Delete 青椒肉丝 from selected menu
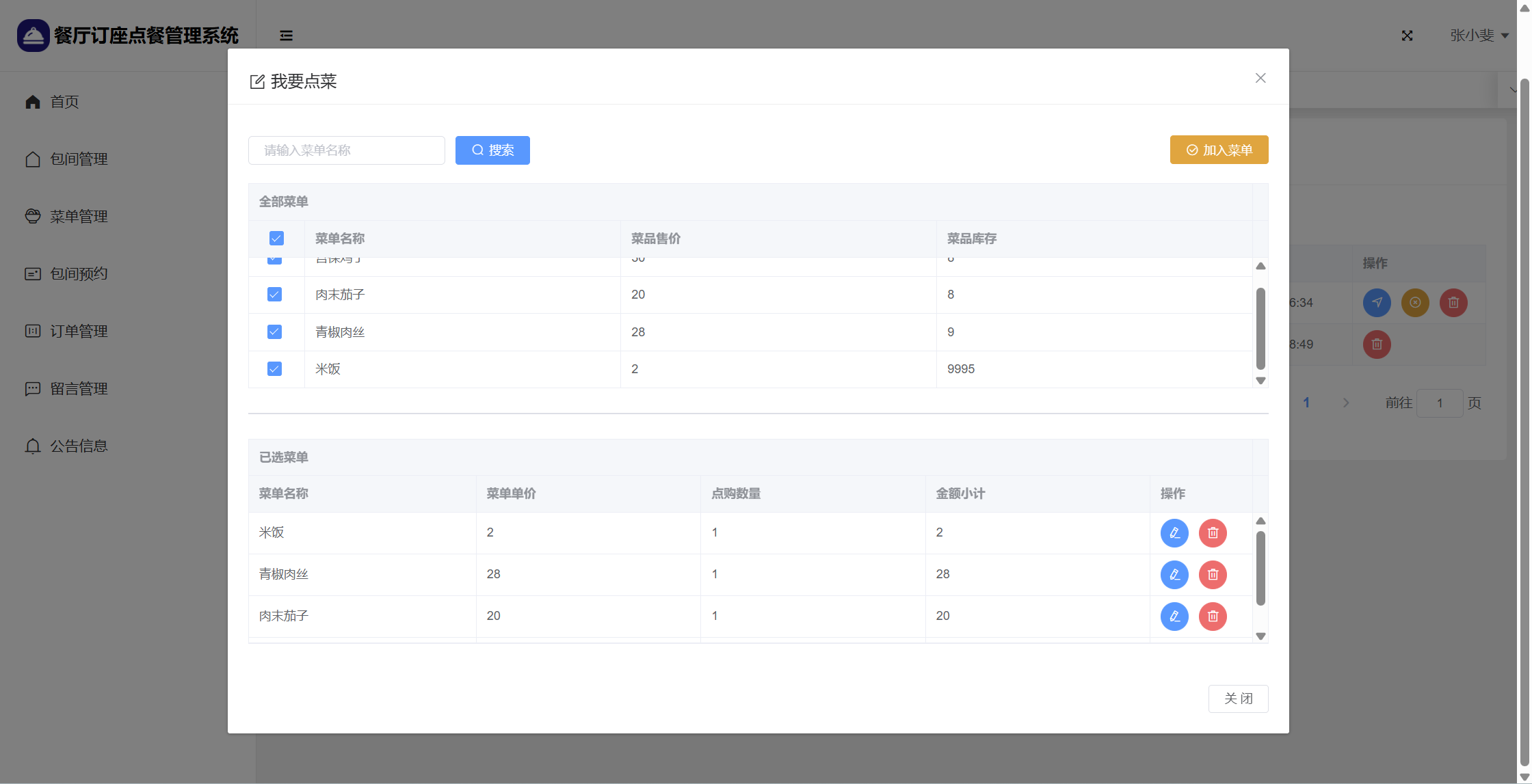This screenshot has width=1532, height=784. (1213, 575)
